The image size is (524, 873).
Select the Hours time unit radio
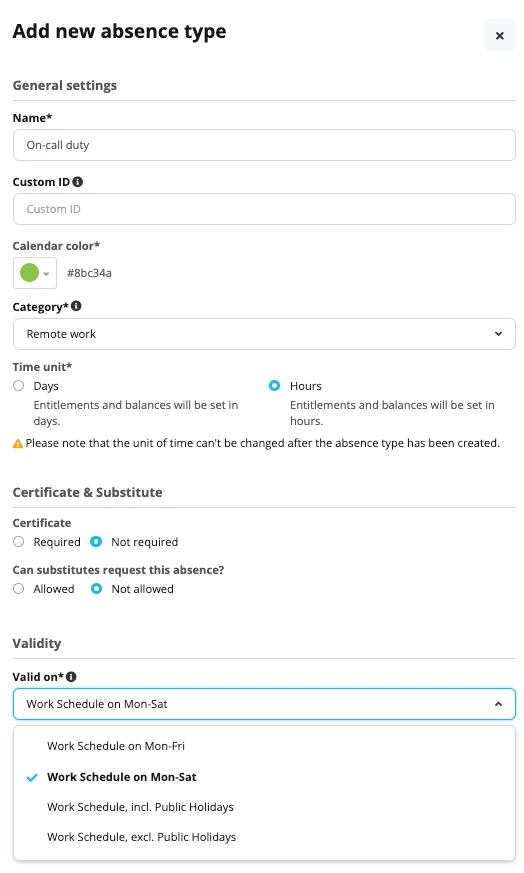275,385
